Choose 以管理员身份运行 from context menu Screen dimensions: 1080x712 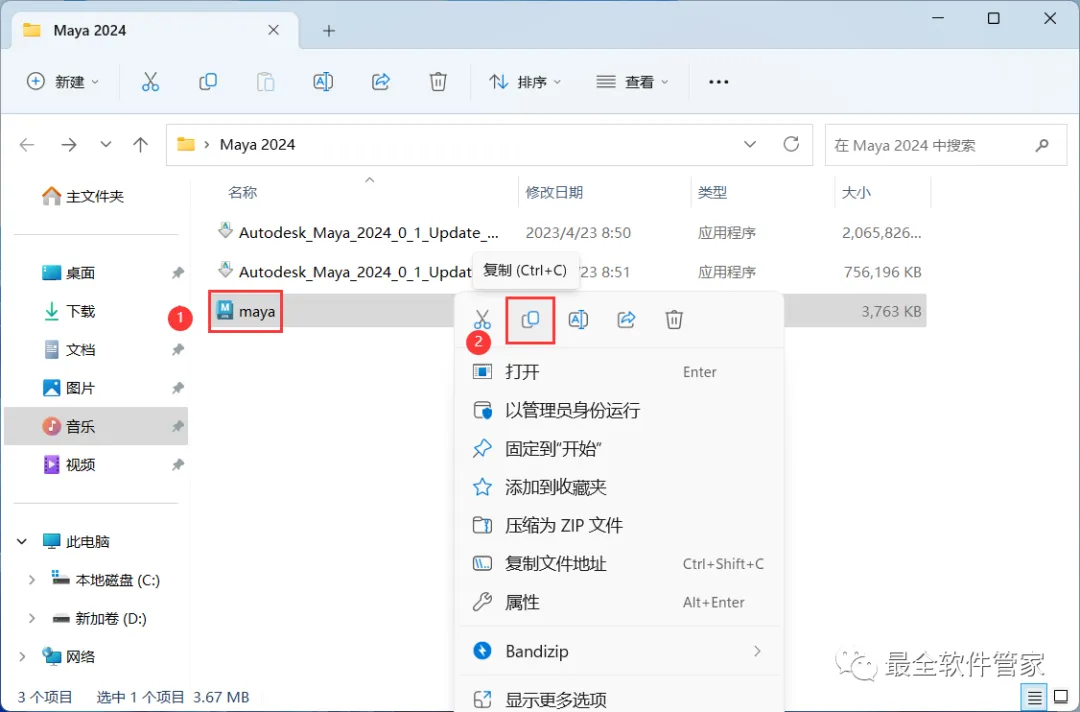tap(619, 410)
